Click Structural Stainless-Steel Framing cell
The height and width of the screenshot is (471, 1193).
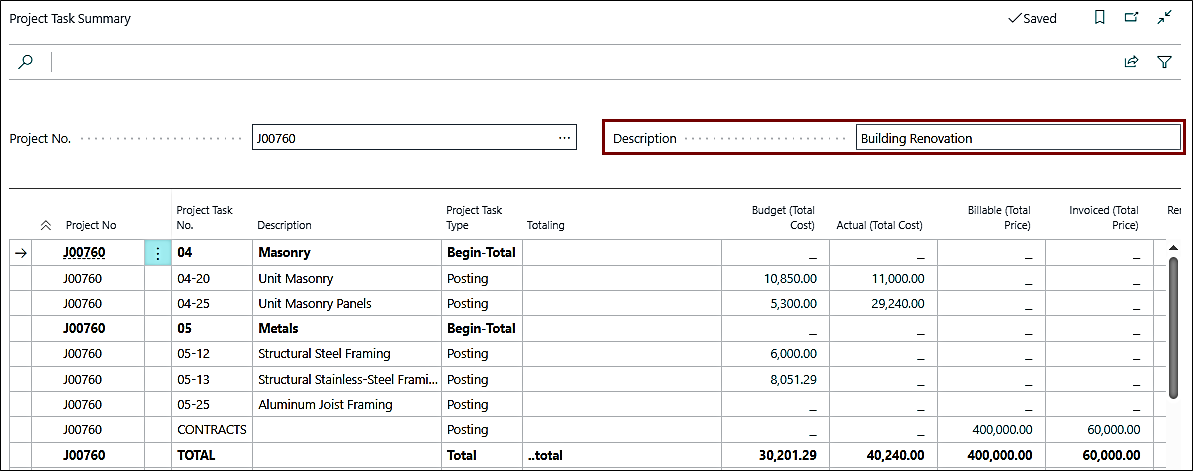click(347, 379)
